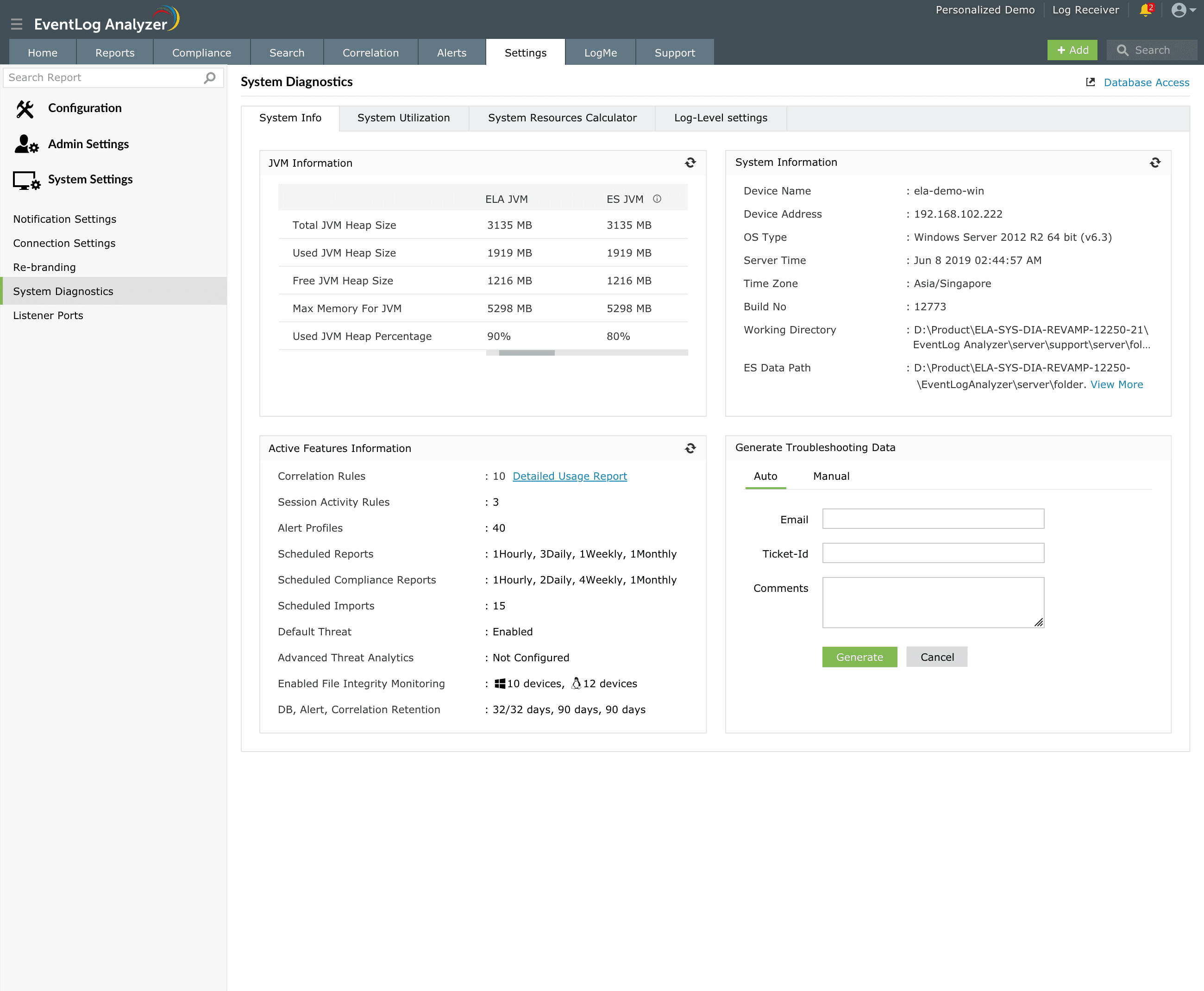Open the Detailed Usage Report link
The height and width of the screenshot is (991, 1204).
tap(569, 476)
